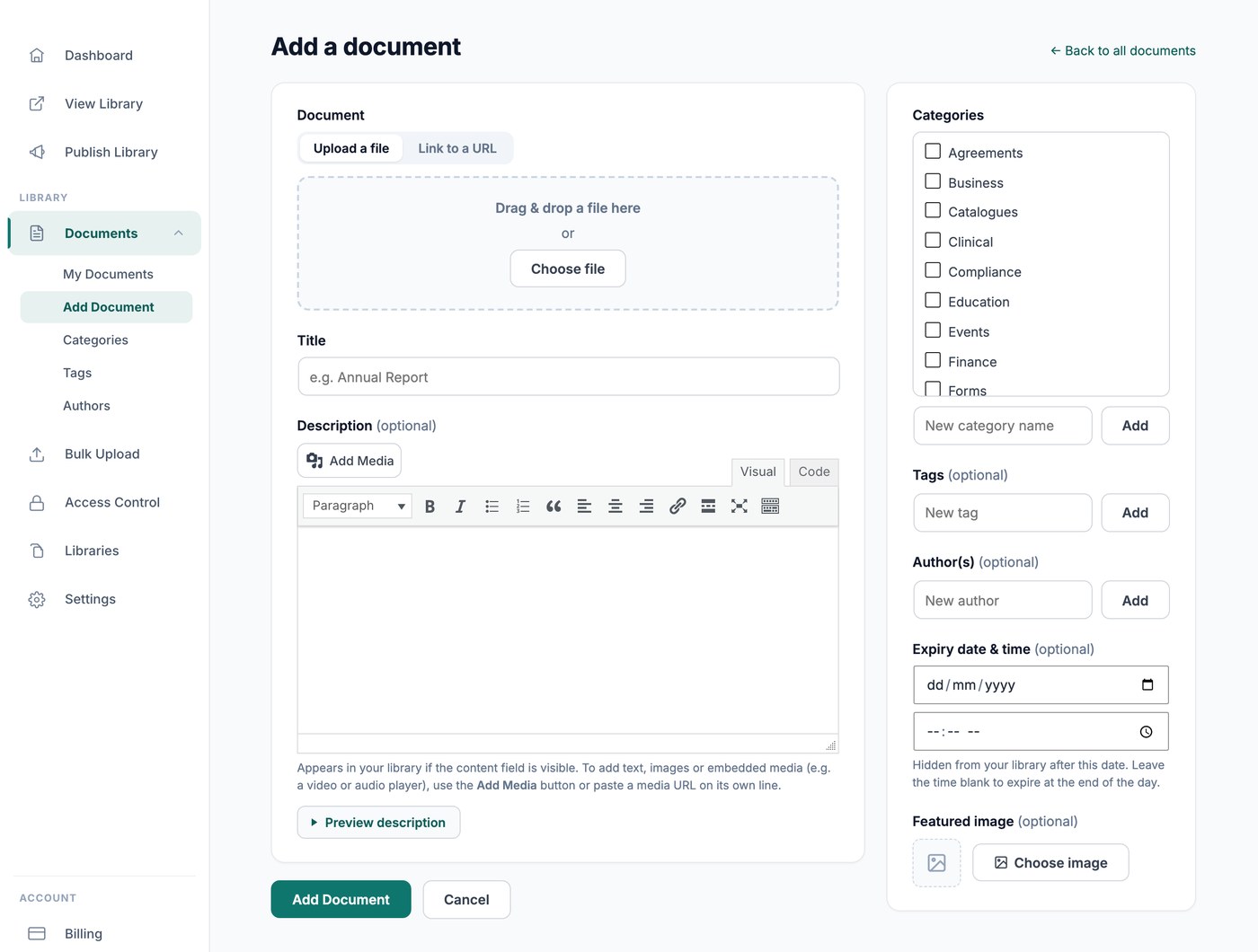
Task: Check the Clinical category
Action: (x=933, y=241)
